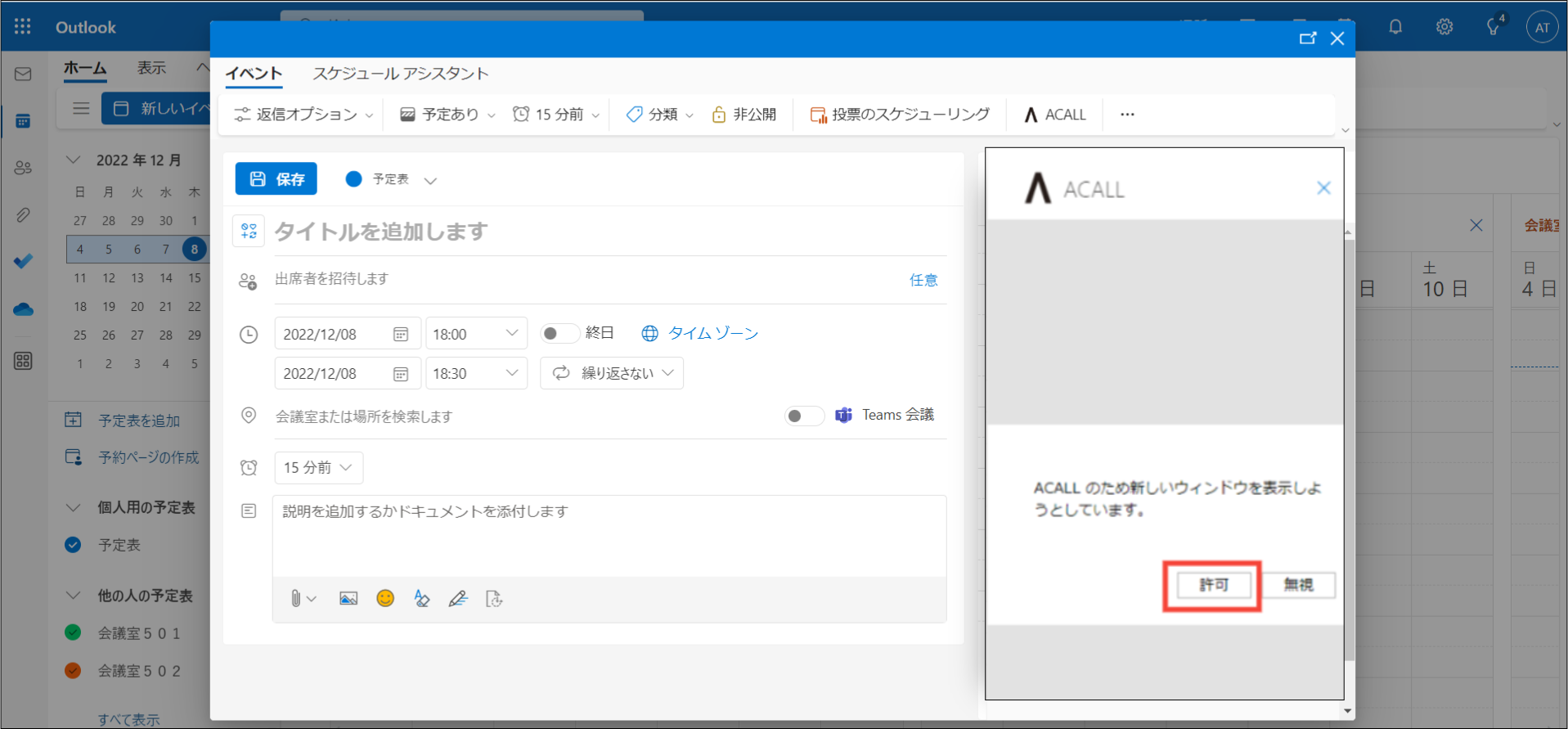Open 繰り返さない recurrence dropdown
The height and width of the screenshot is (729, 1568).
(x=612, y=373)
